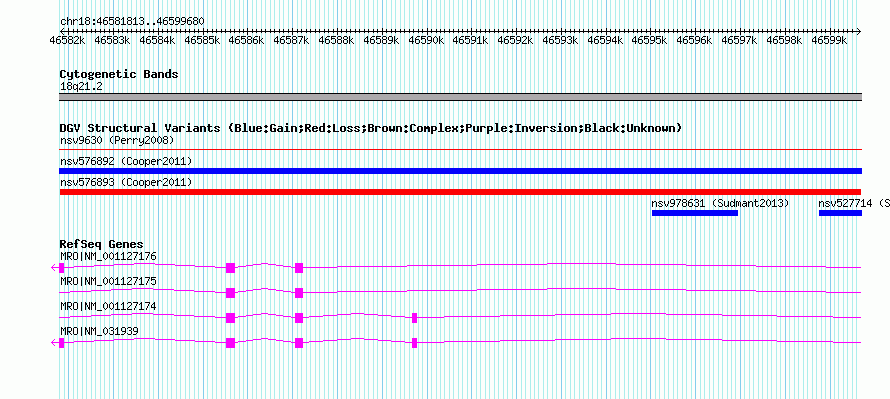The image size is (890, 399).
Task: Click the 46598k ruler tick label
Action: [x=784, y=41]
